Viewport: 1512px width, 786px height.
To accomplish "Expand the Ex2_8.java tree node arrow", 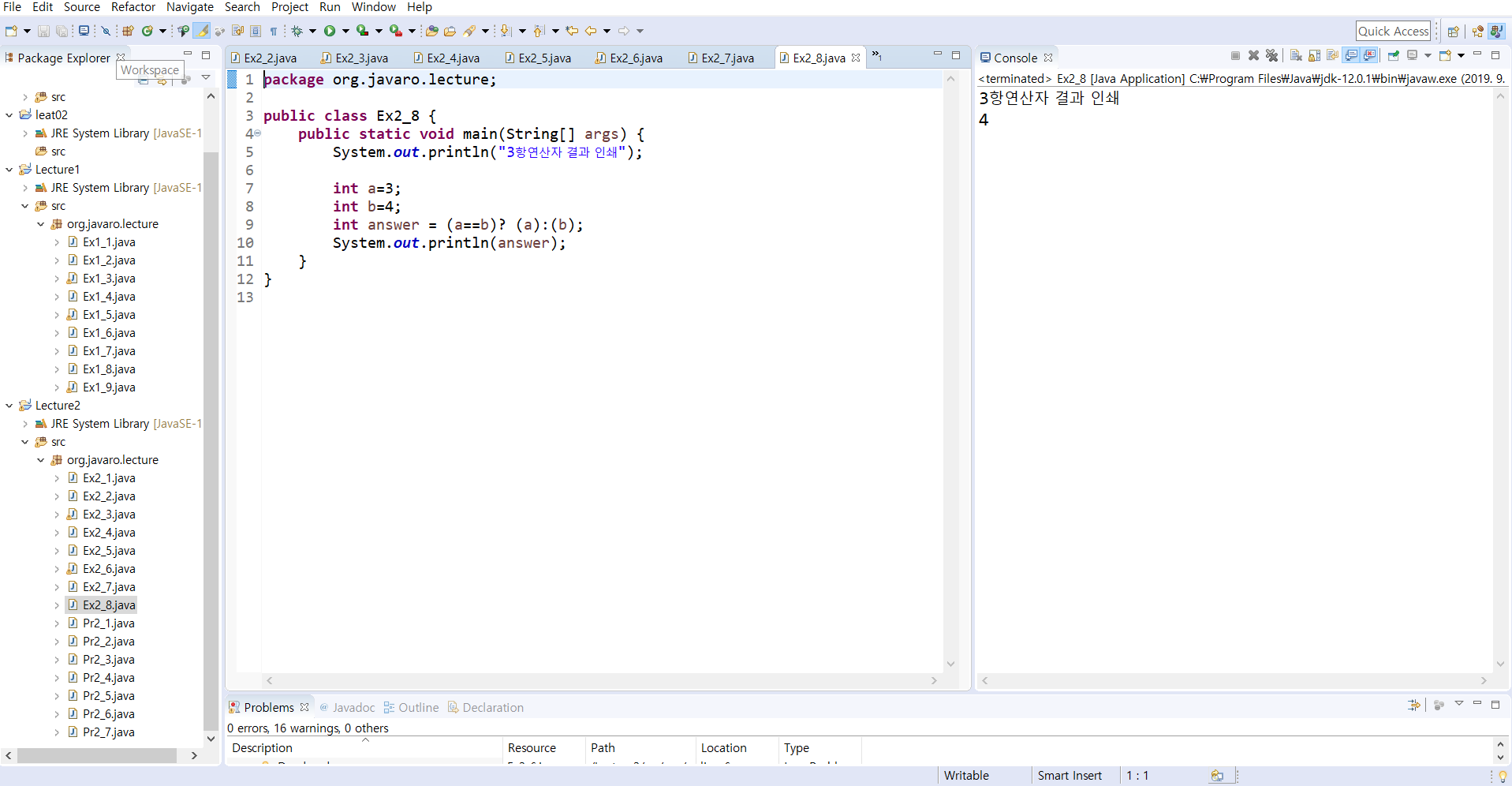I will (x=57, y=605).
